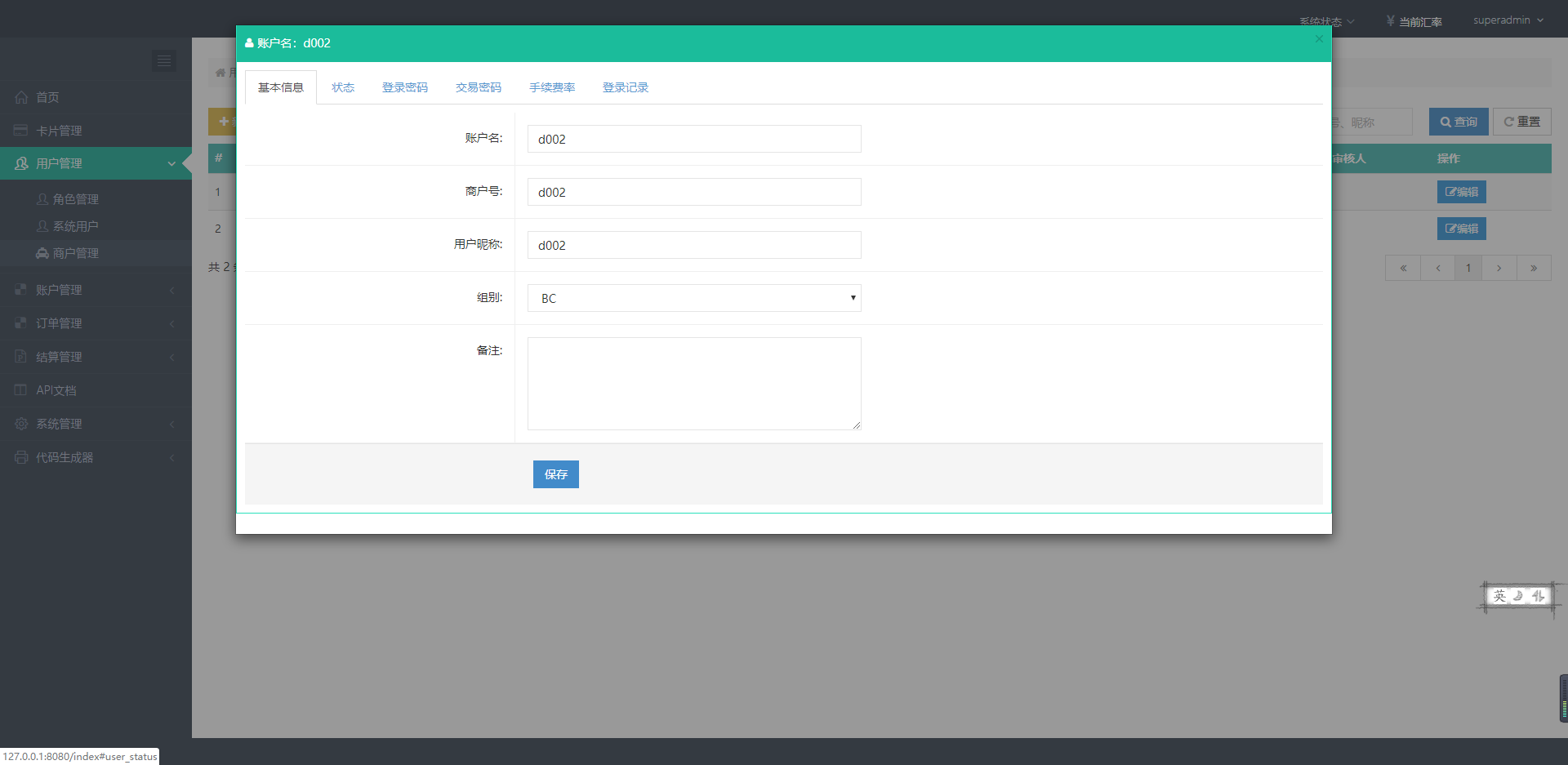The image size is (1568, 765).
Task: Click the 用户昵称 input field
Action: (x=694, y=245)
